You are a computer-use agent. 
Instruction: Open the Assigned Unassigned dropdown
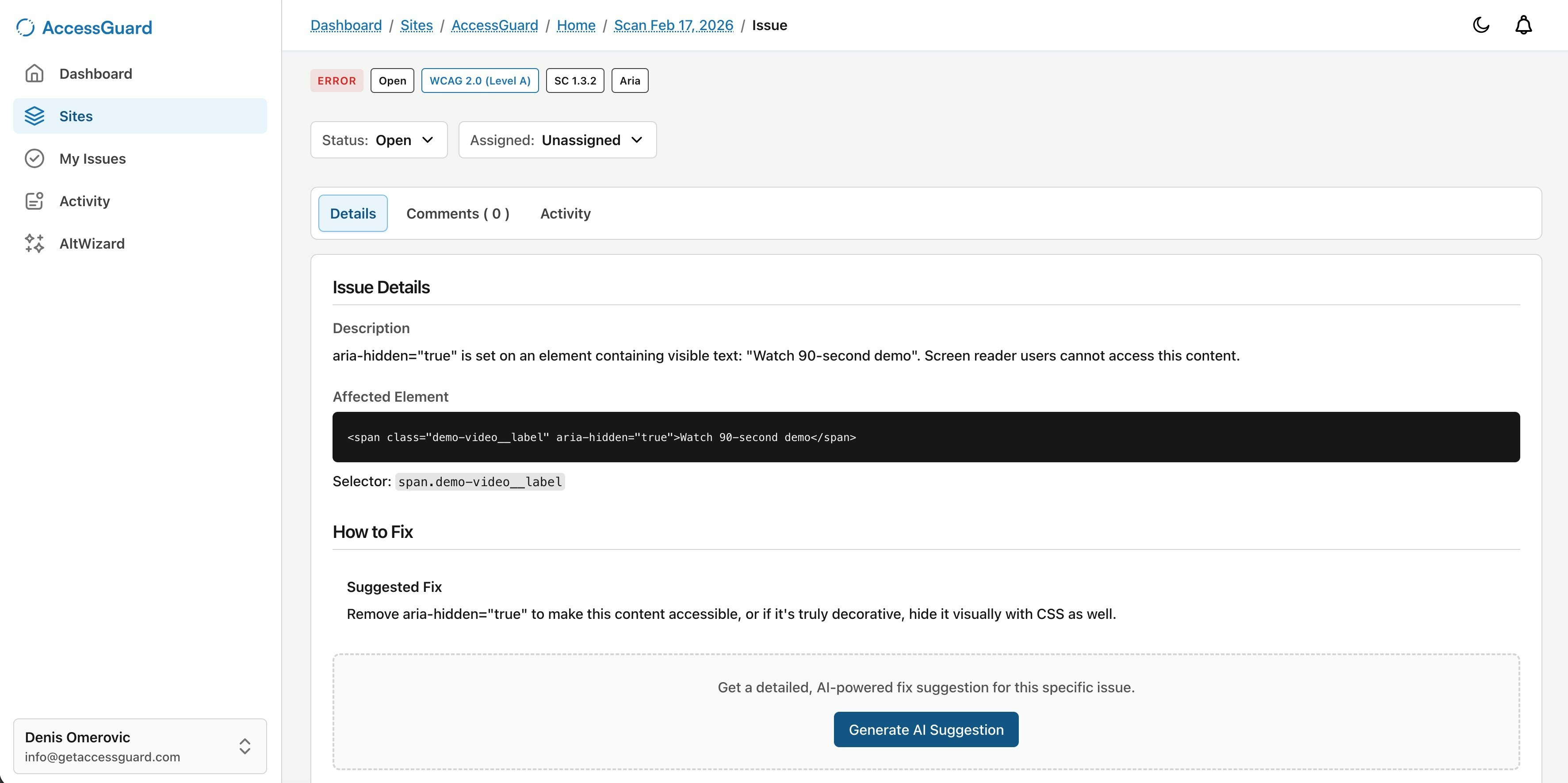click(557, 140)
